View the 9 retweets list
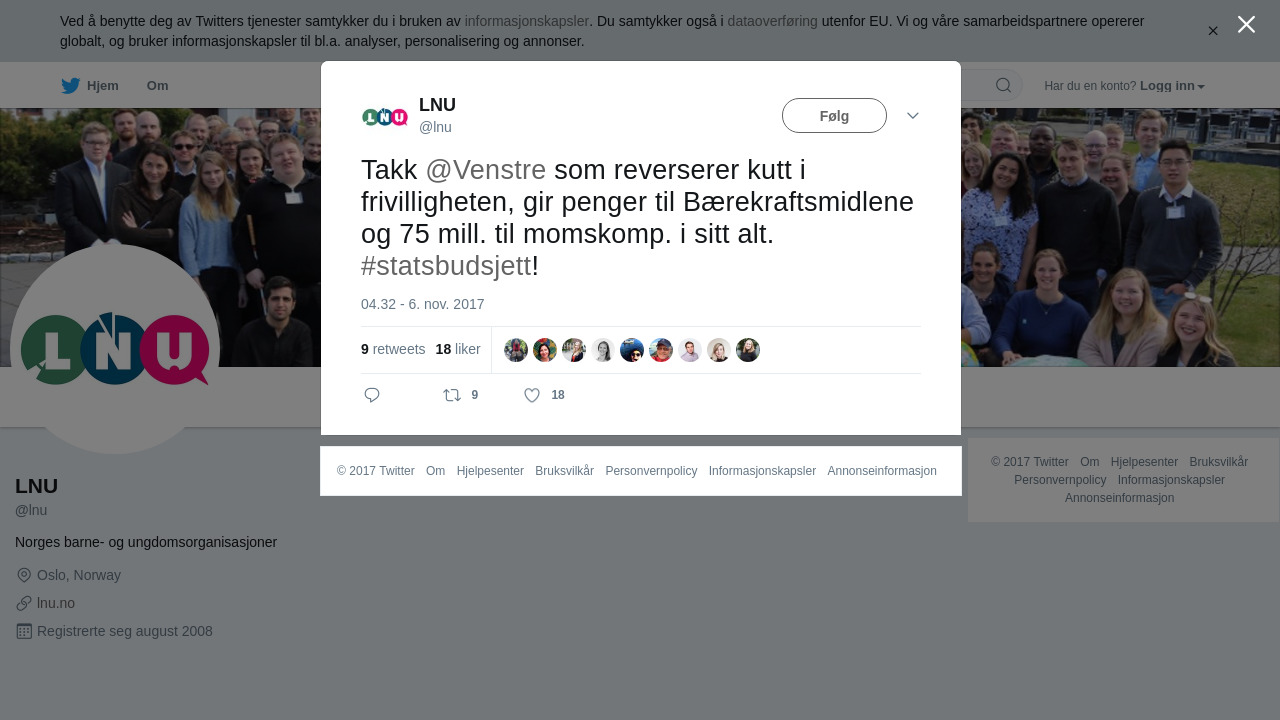This screenshot has width=1280, height=720. click(393, 349)
